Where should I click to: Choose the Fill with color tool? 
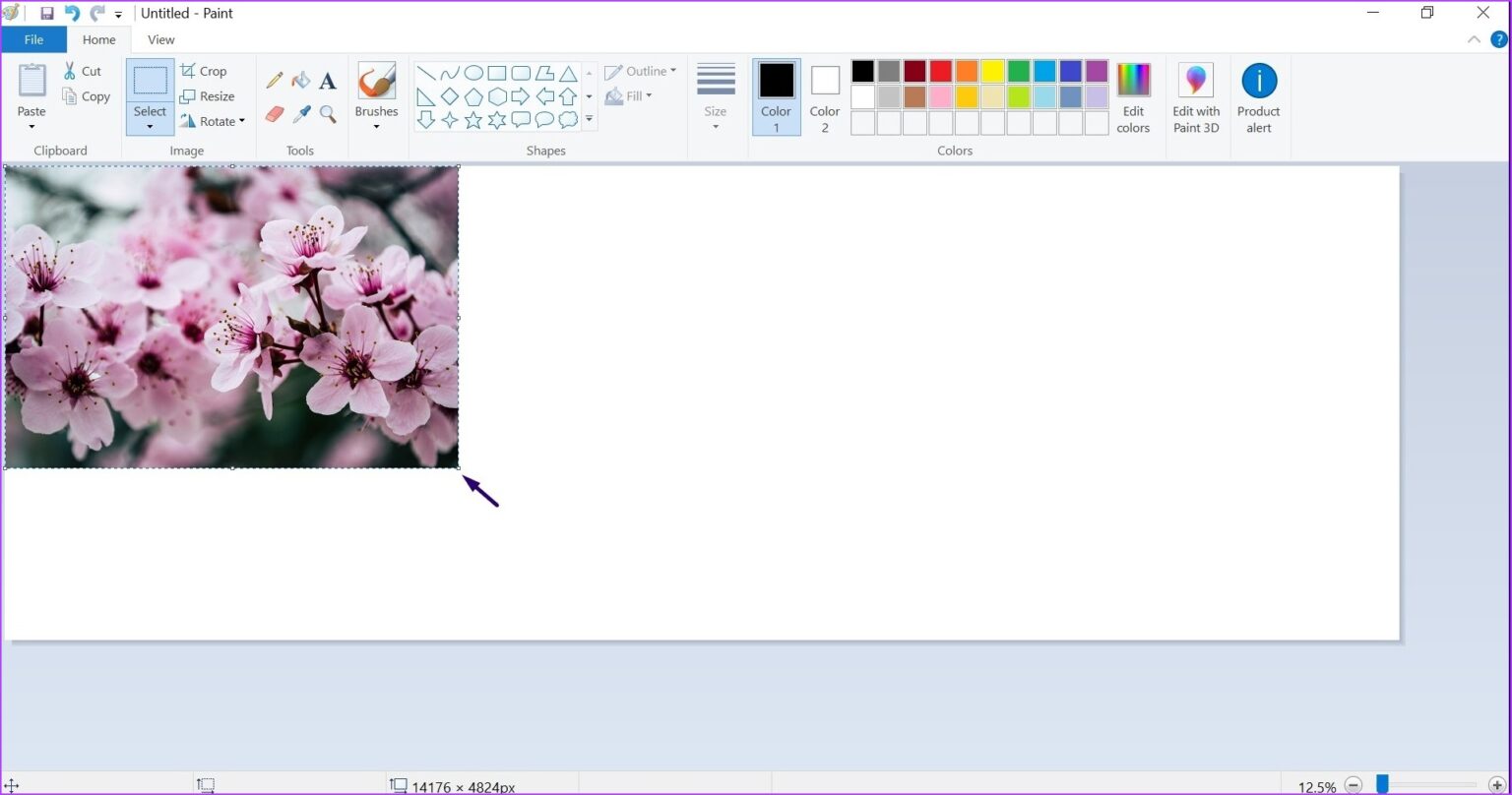coord(301,79)
